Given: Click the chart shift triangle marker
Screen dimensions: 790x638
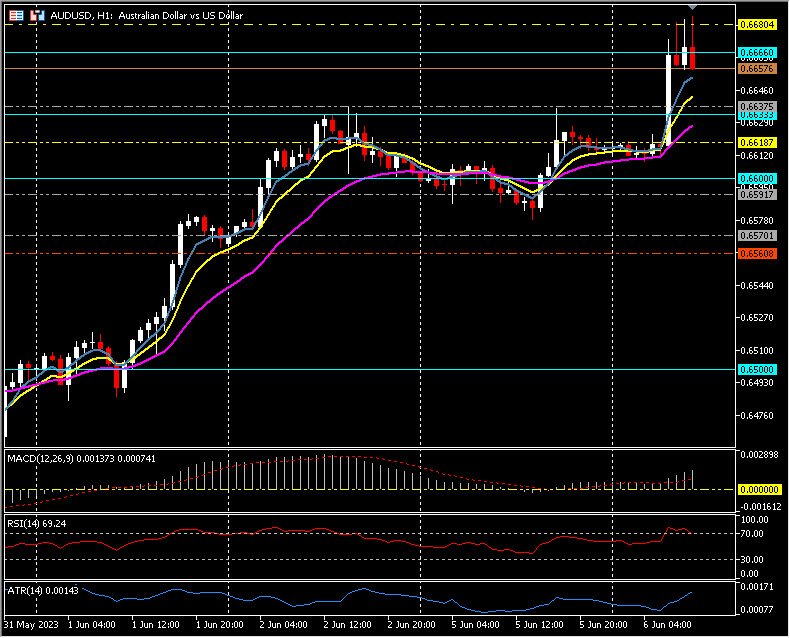Looking at the screenshot, I should pyautogui.click(x=691, y=10).
